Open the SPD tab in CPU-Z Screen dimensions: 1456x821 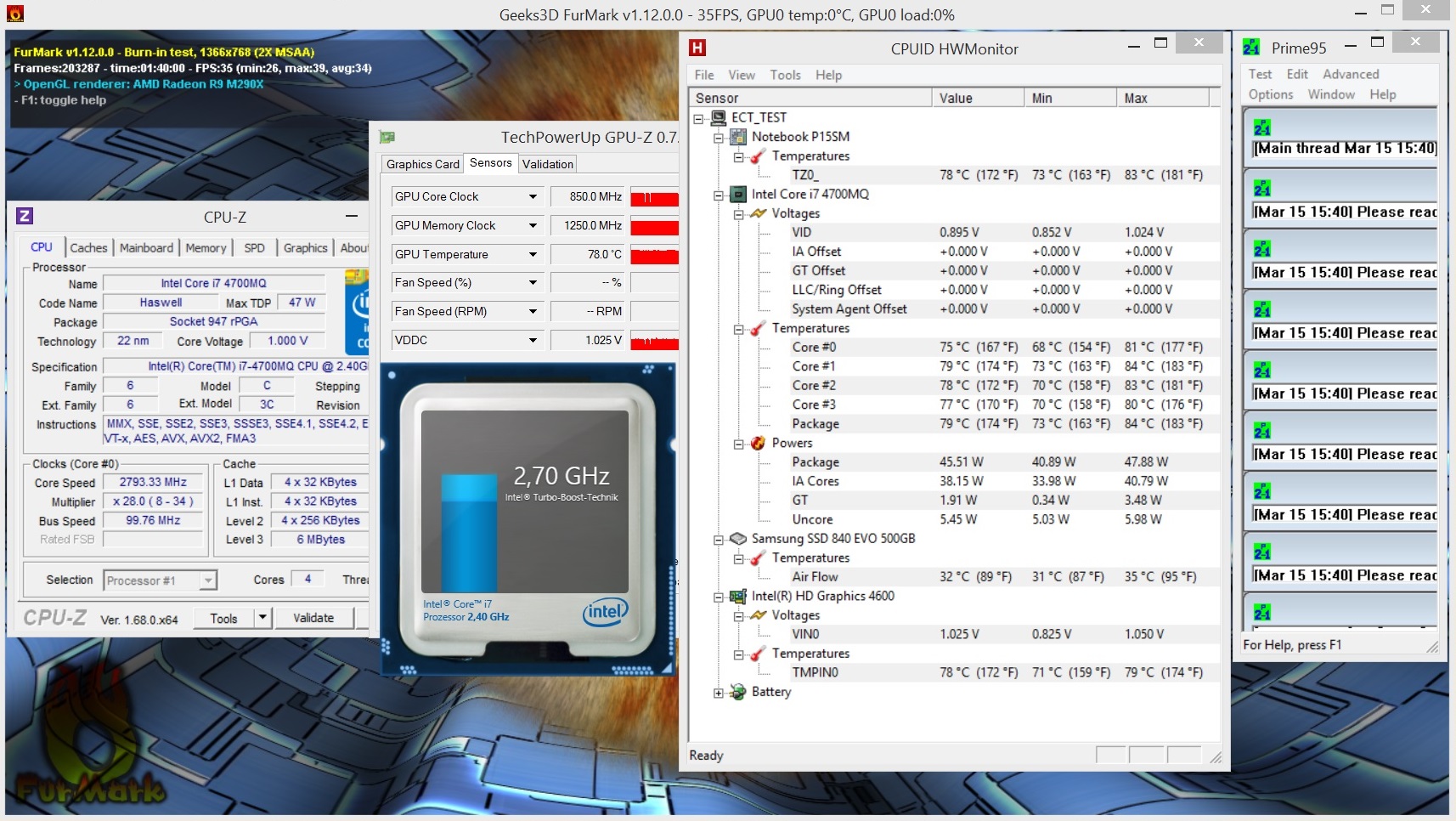click(x=254, y=248)
